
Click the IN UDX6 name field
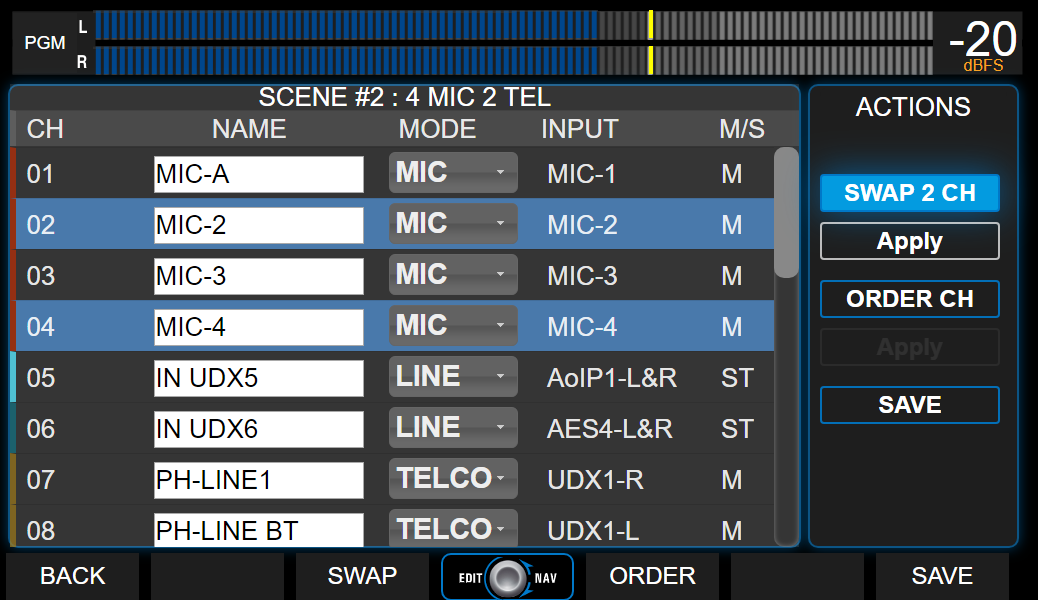click(258, 428)
